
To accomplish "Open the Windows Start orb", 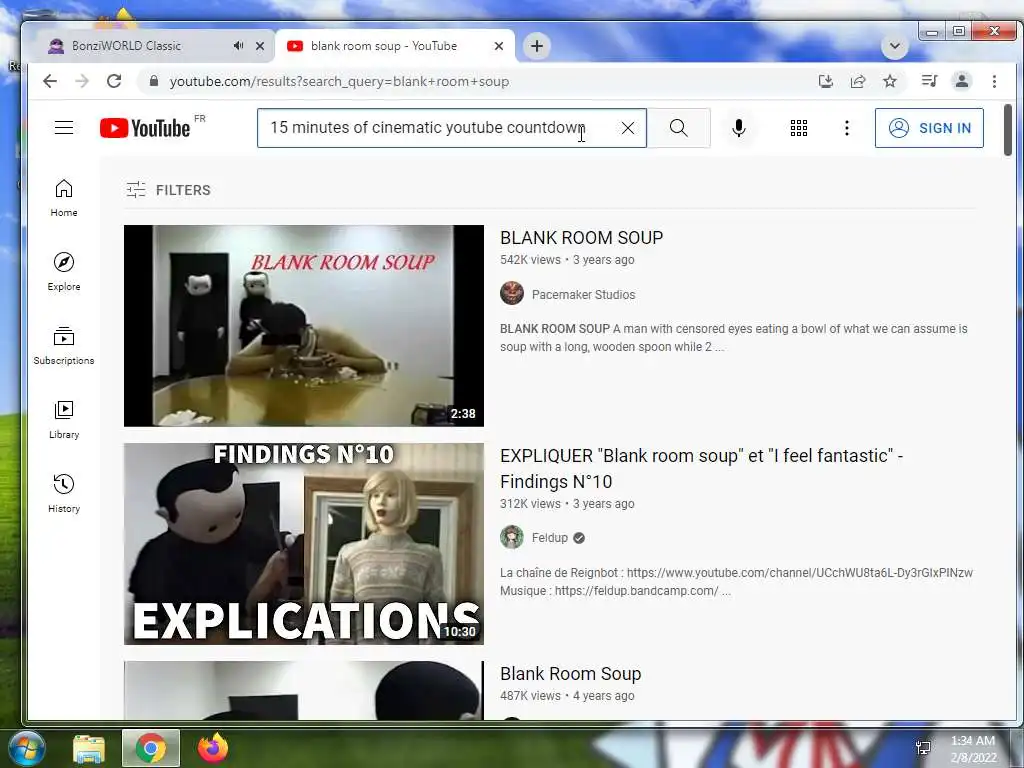I will (27, 748).
